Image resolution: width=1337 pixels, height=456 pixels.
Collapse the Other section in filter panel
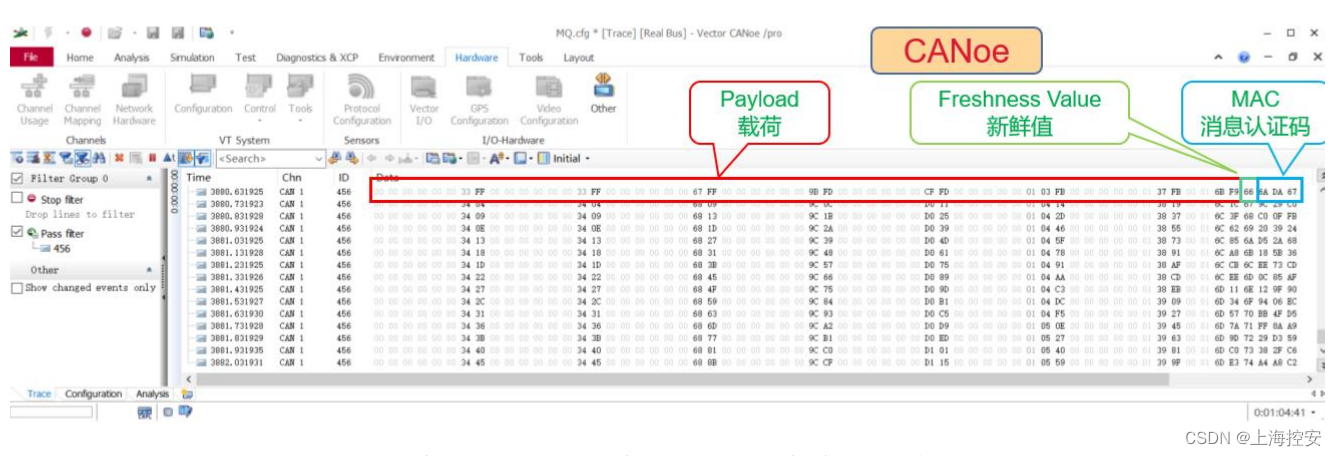(150, 270)
